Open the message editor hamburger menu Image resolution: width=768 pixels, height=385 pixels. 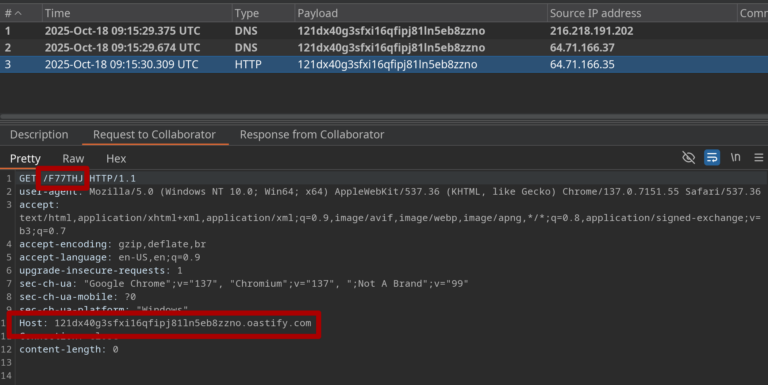click(x=759, y=157)
